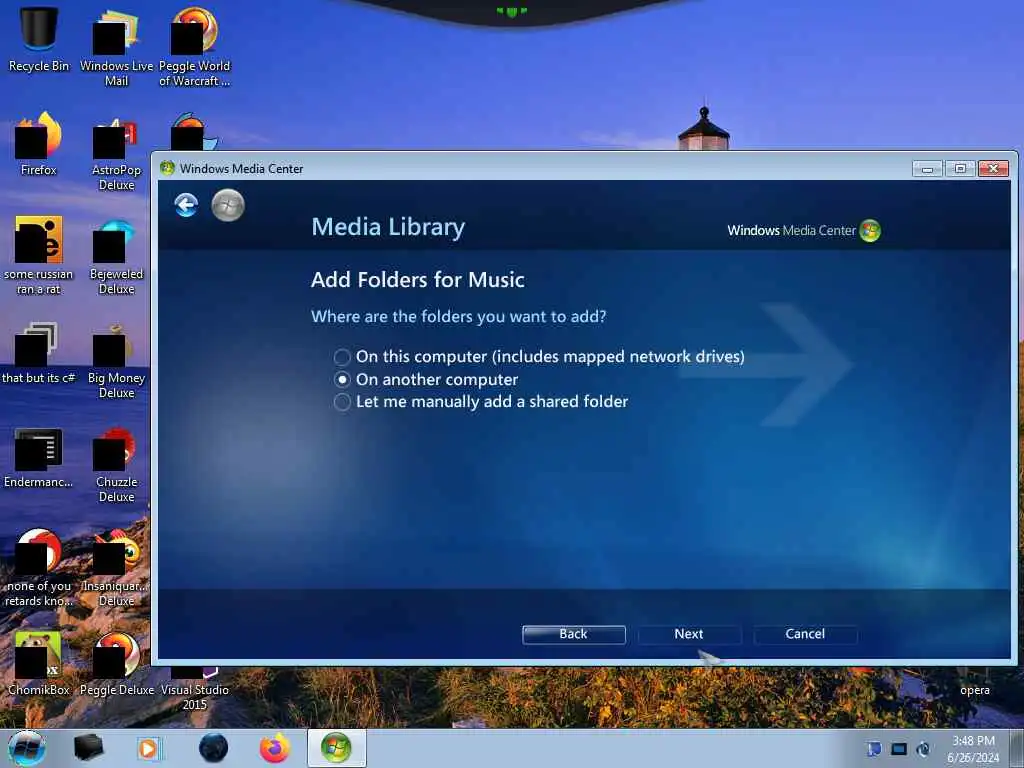Open Bejeweled Deluxe desktop shortcut
Image resolution: width=1024 pixels, height=768 pixels.
coord(116,257)
